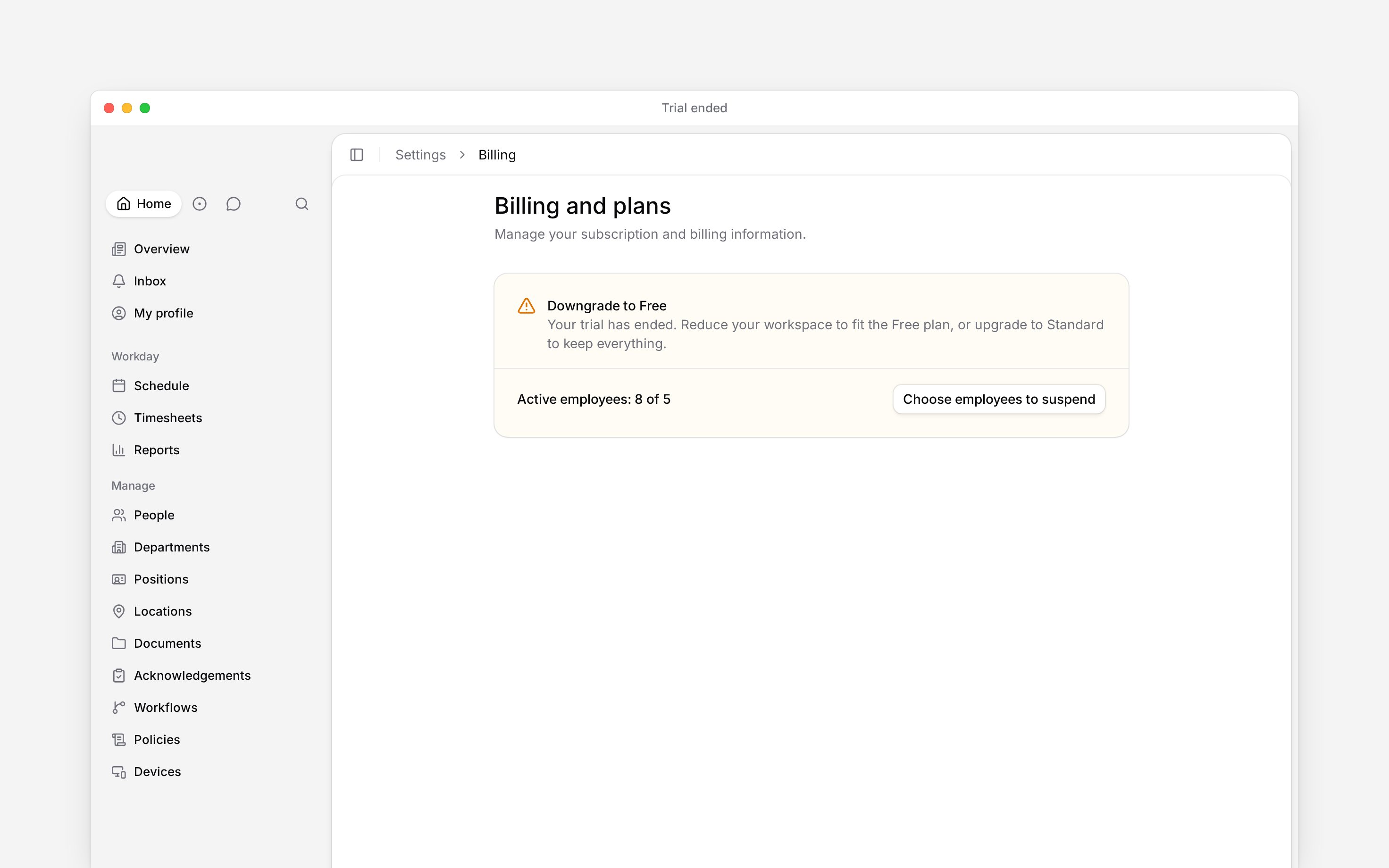Click the Billing breadcrumb
The height and width of the screenshot is (868, 1389).
click(x=497, y=155)
